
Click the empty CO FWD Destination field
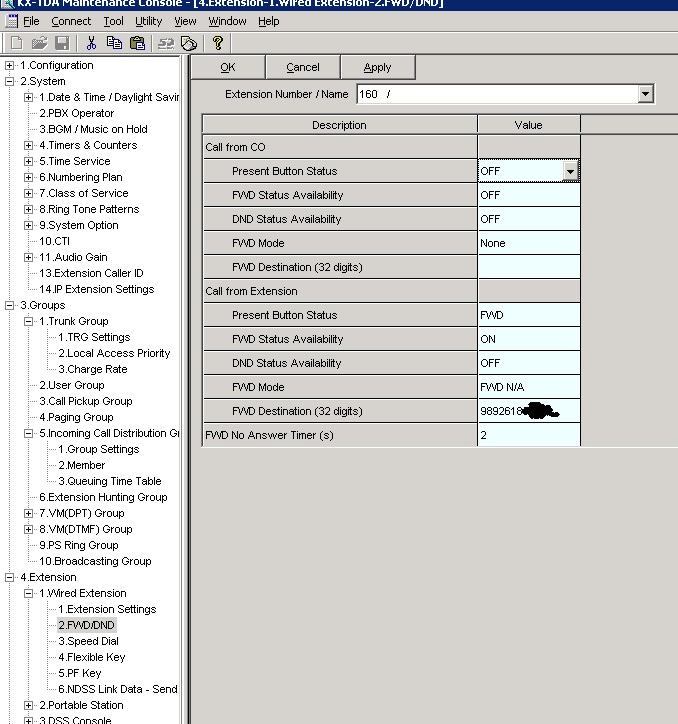tap(529, 267)
